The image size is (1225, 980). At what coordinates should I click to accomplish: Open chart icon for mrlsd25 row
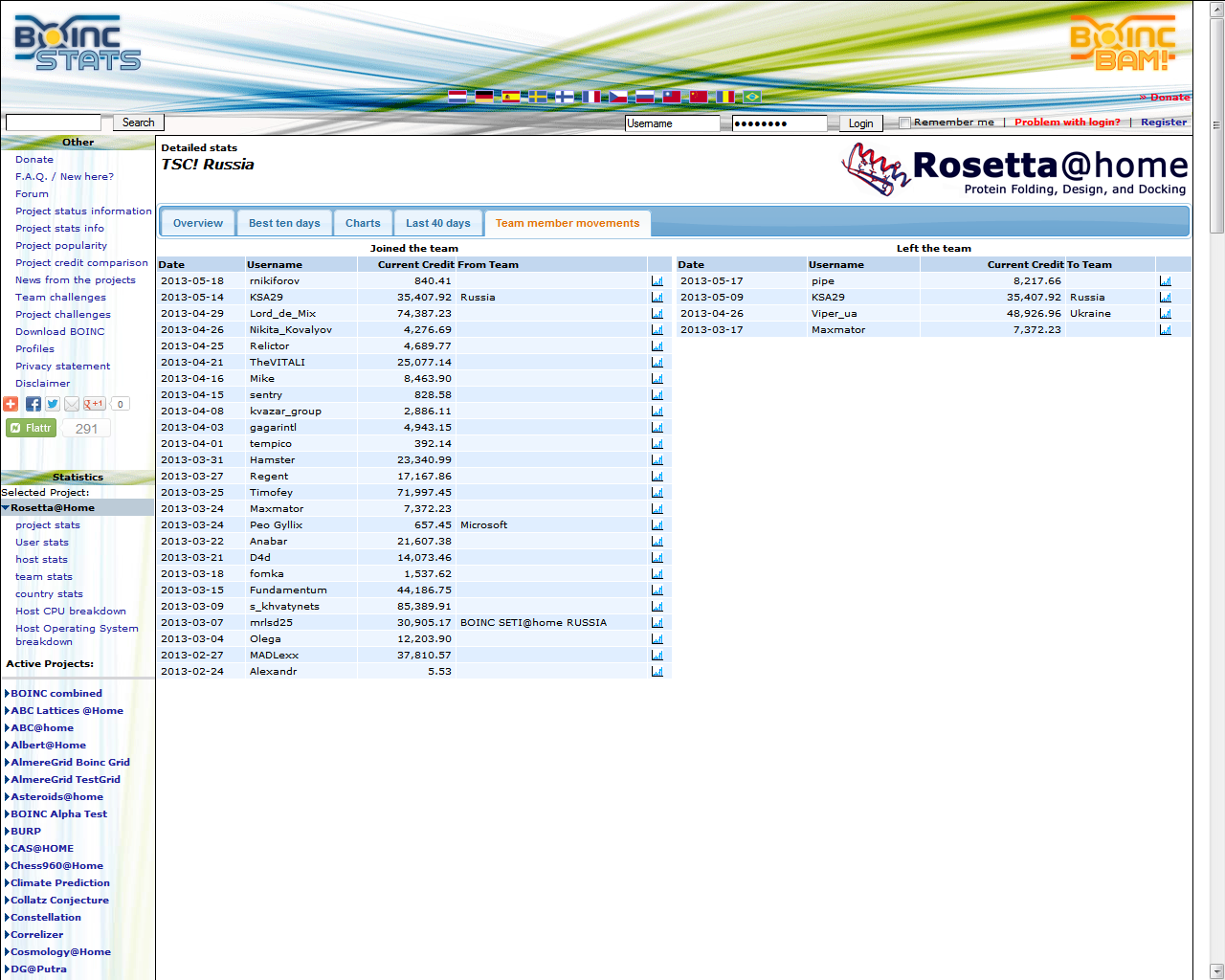click(x=657, y=623)
